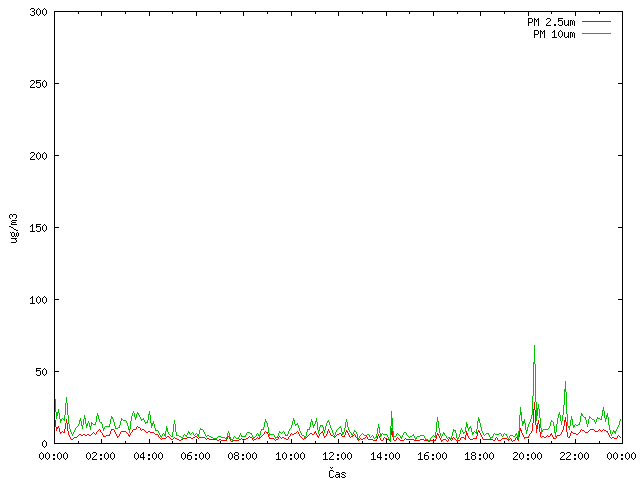The width and height of the screenshot is (640, 480).
Task: Click the 02:00 time label
Action: pos(100,456)
